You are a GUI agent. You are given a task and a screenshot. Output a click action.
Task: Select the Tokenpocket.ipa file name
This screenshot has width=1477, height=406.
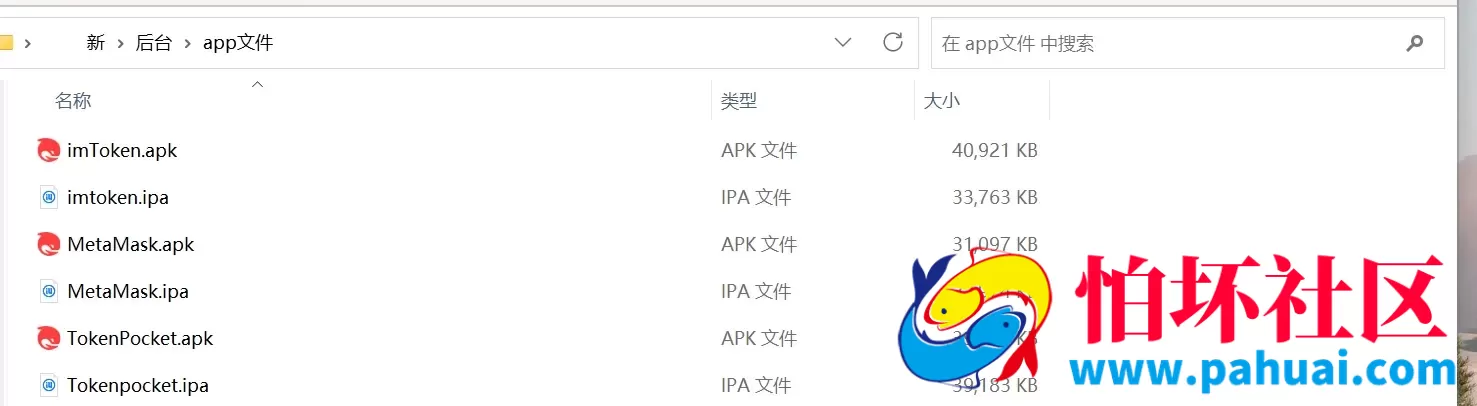[138, 386]
